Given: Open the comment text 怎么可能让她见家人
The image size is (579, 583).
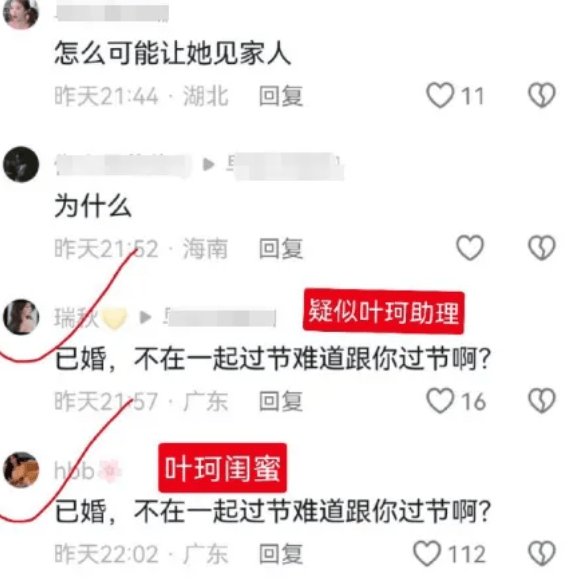Looking at the screenshot, I should (x=173, y=54).
